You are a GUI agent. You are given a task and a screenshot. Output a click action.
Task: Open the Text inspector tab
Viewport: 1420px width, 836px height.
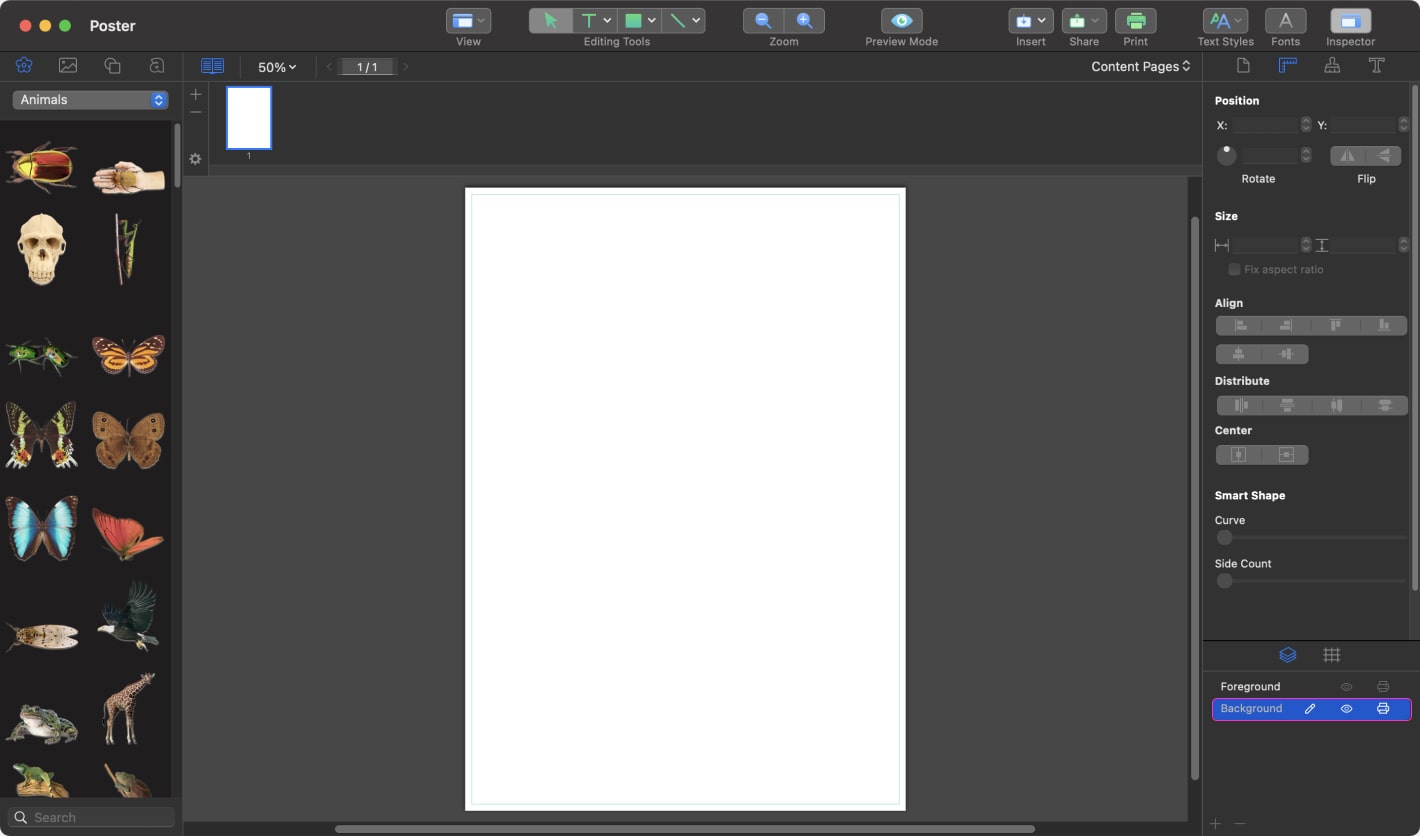click(x=1377, y=65)
